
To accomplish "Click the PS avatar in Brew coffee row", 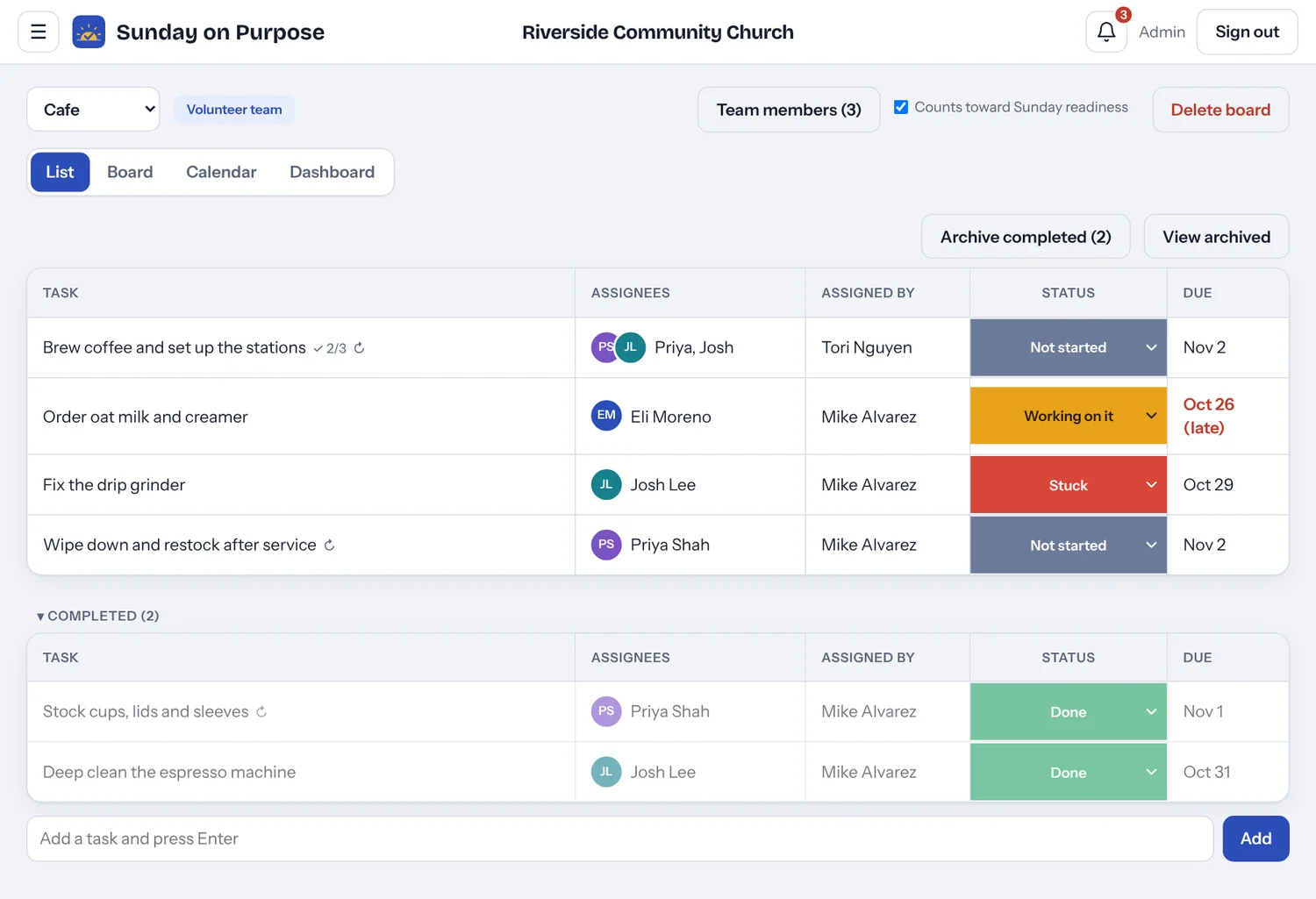I will tap(602, 347).
